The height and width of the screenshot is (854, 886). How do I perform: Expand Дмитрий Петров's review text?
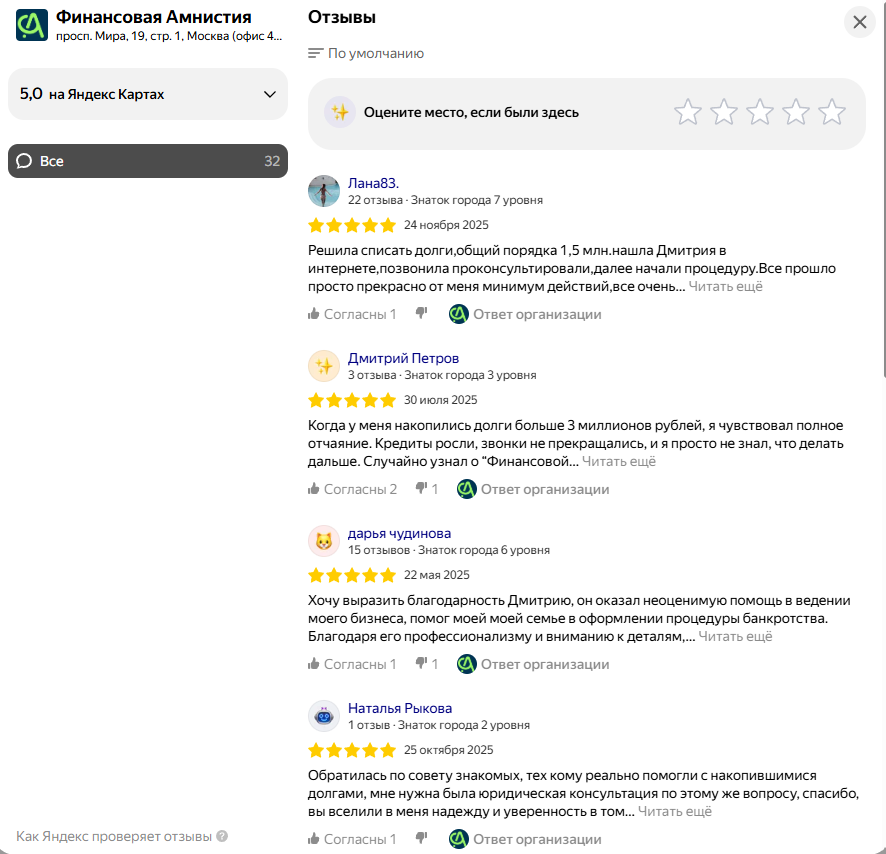pos(619,461)
